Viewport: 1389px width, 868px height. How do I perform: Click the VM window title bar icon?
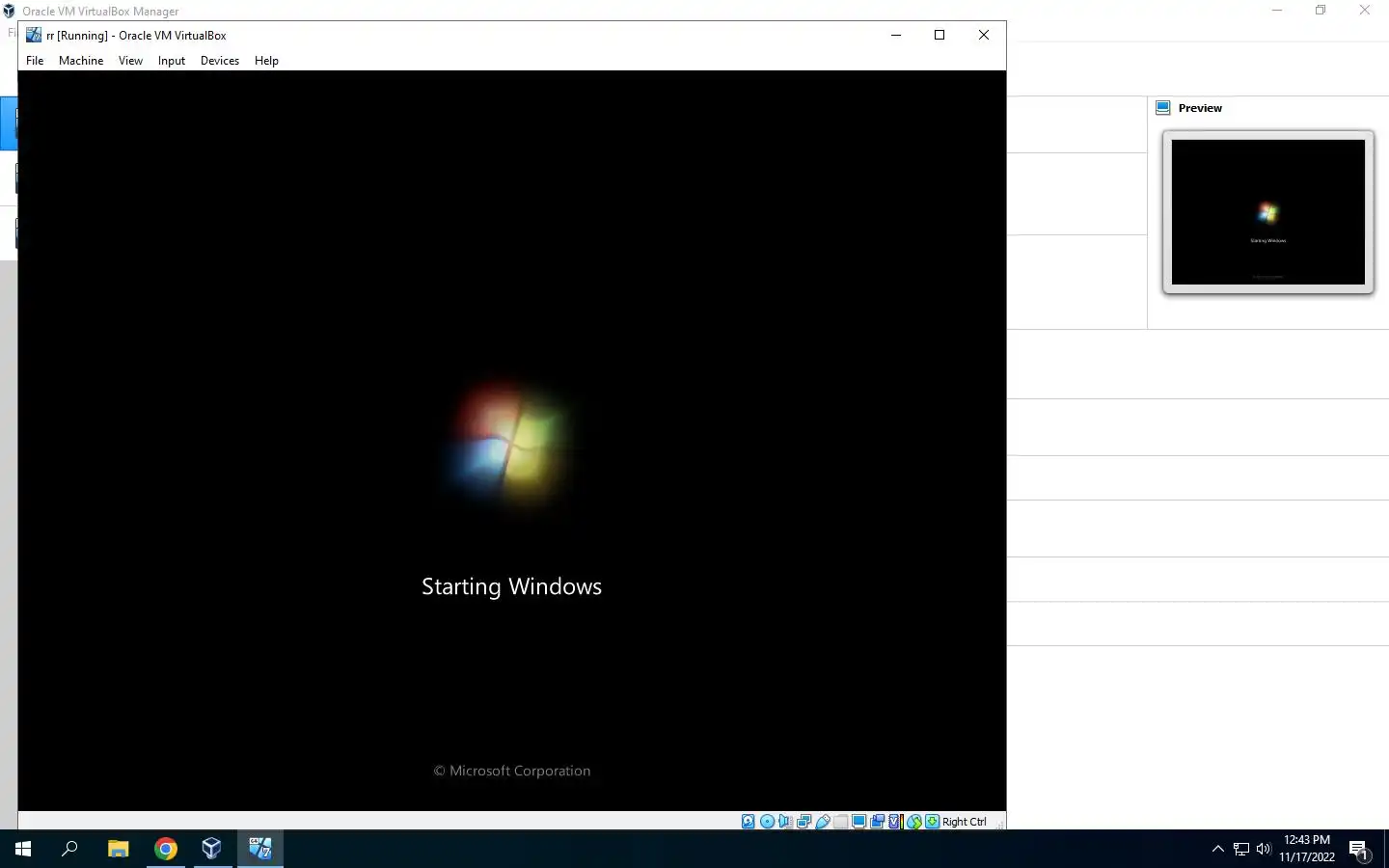click(x=34, y=35)
